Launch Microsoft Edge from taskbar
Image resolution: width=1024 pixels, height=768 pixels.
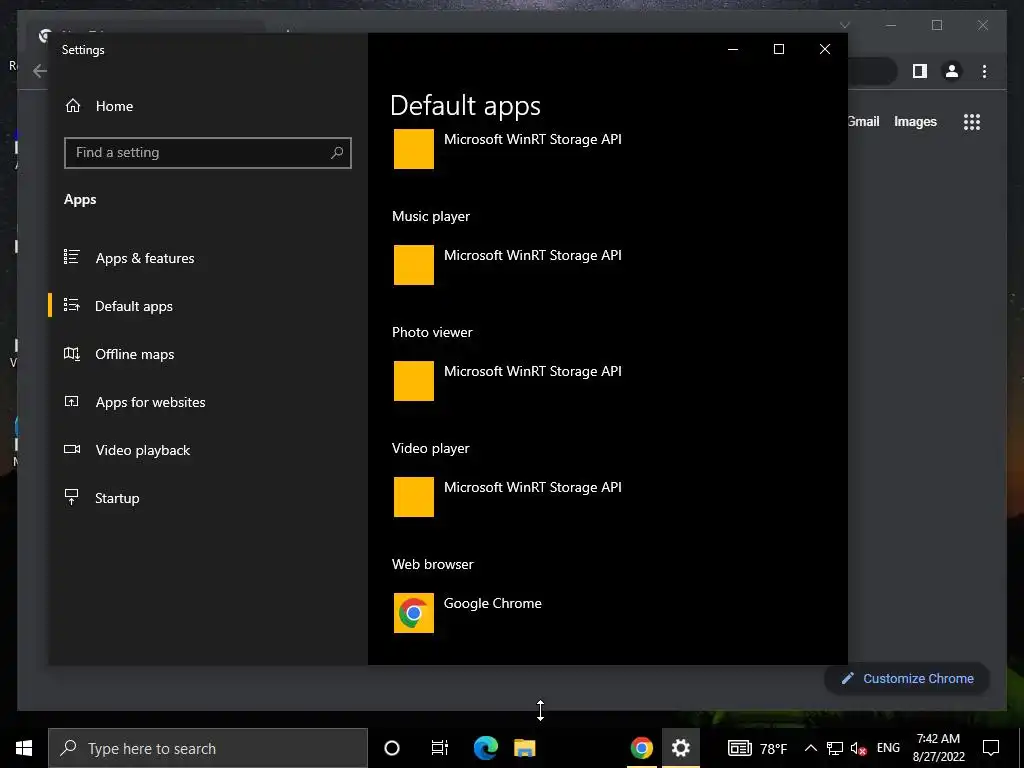tap(486, 748)
